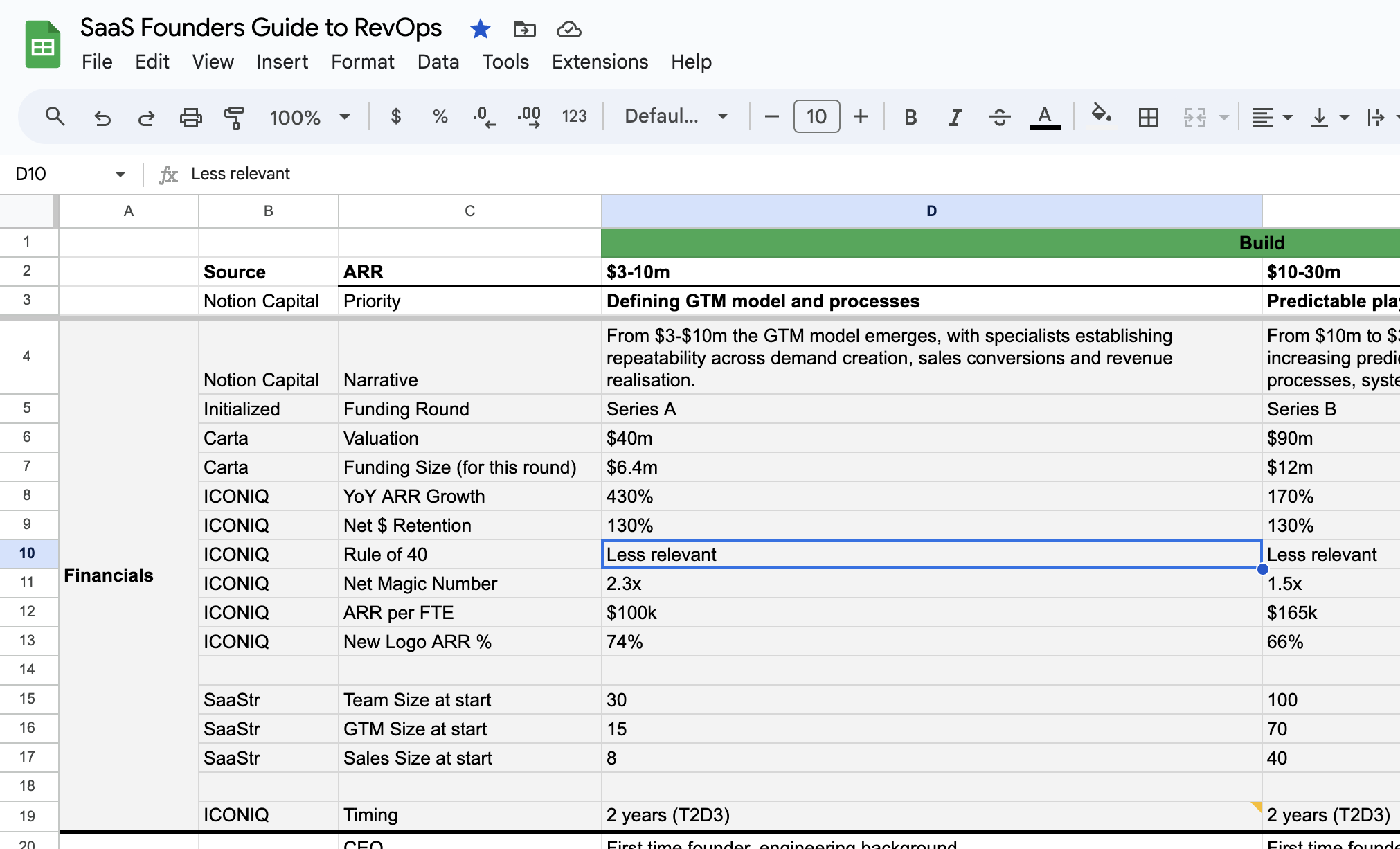Select the Series A cell
This screenshot has height=849, width=1400.
pyautogui.click(x=932, y=409)
